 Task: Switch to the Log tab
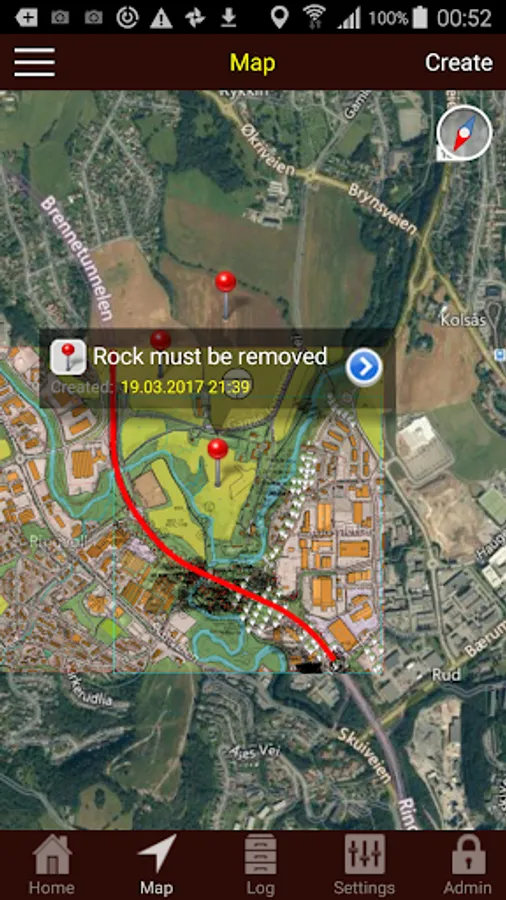pos(260,866)
